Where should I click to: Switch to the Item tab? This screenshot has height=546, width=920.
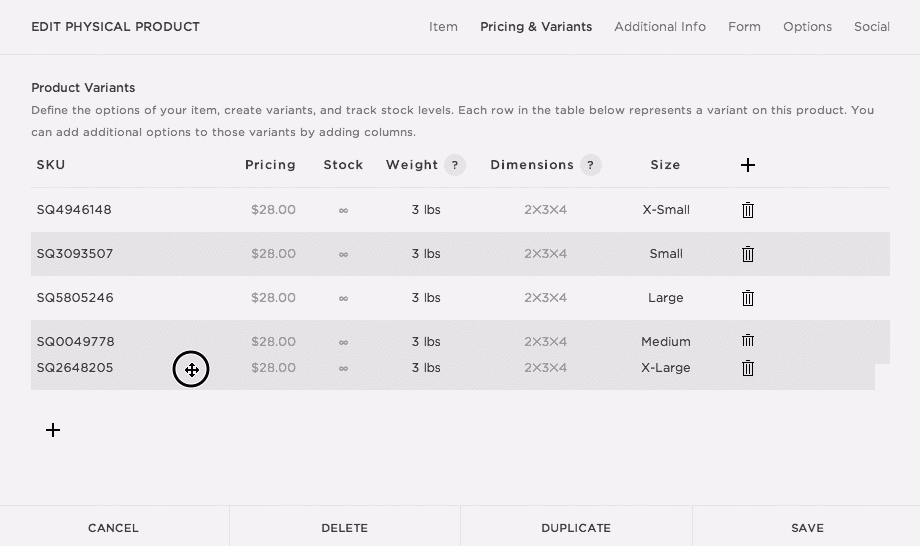click(x=443, y=27)
